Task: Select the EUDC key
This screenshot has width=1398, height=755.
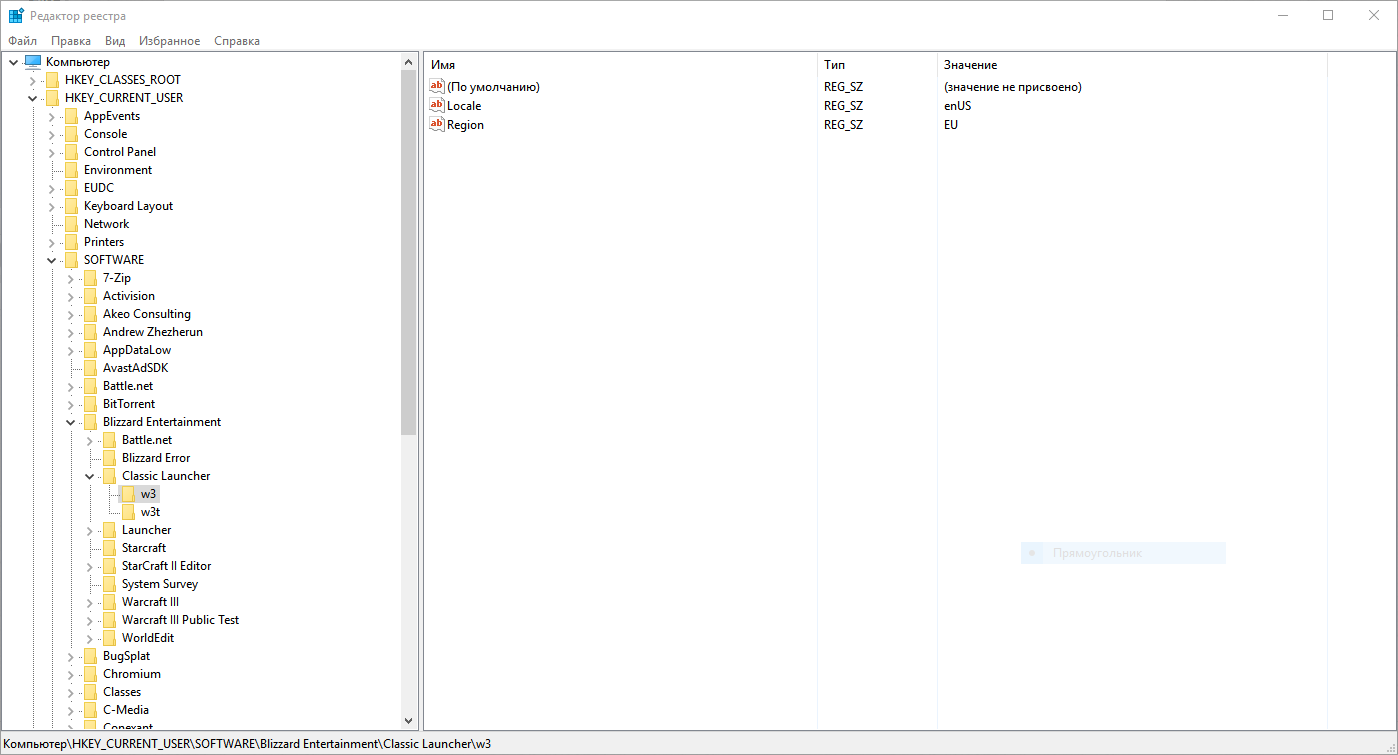Action: click(99, 188)
